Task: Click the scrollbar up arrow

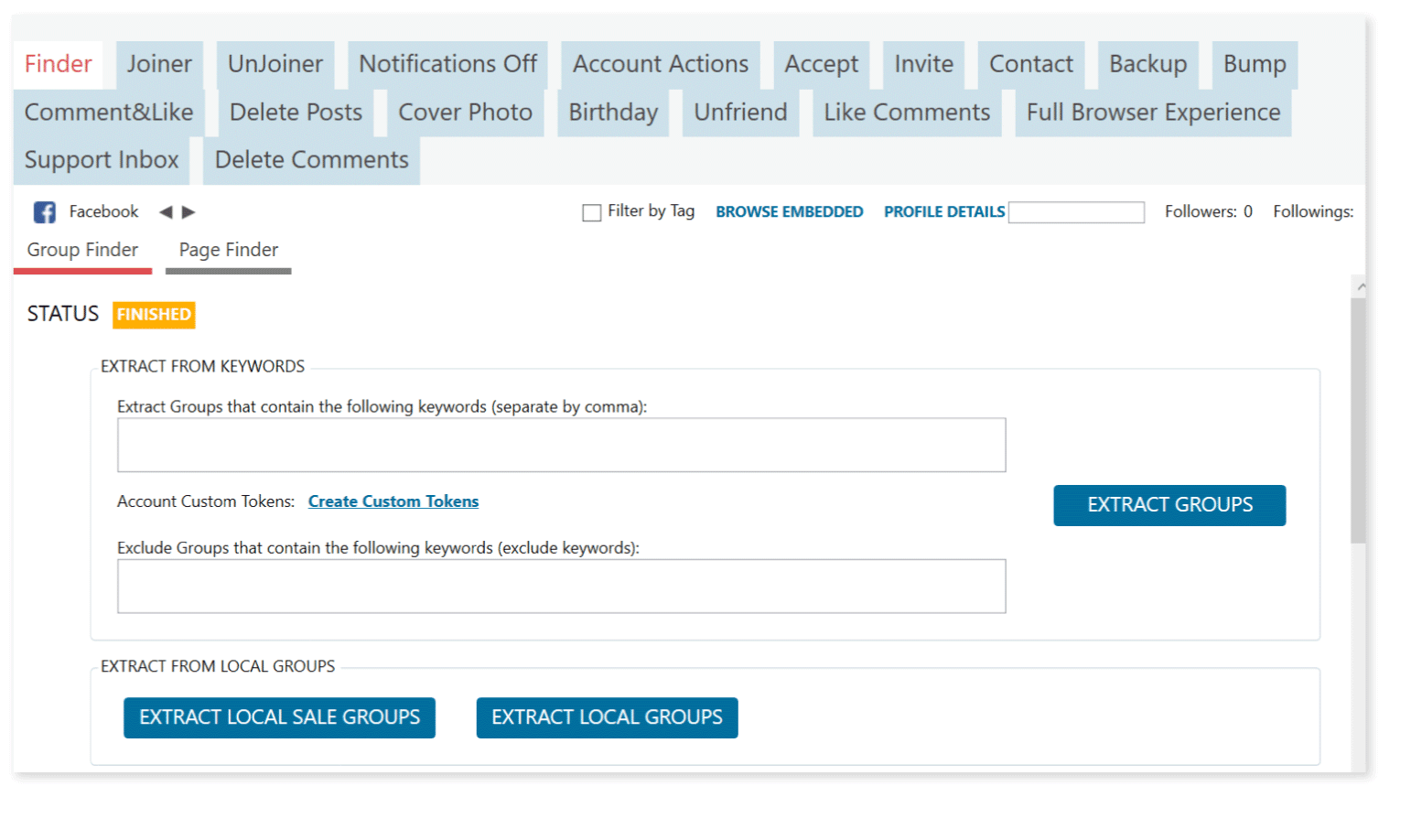Action: coord(1361,287)
